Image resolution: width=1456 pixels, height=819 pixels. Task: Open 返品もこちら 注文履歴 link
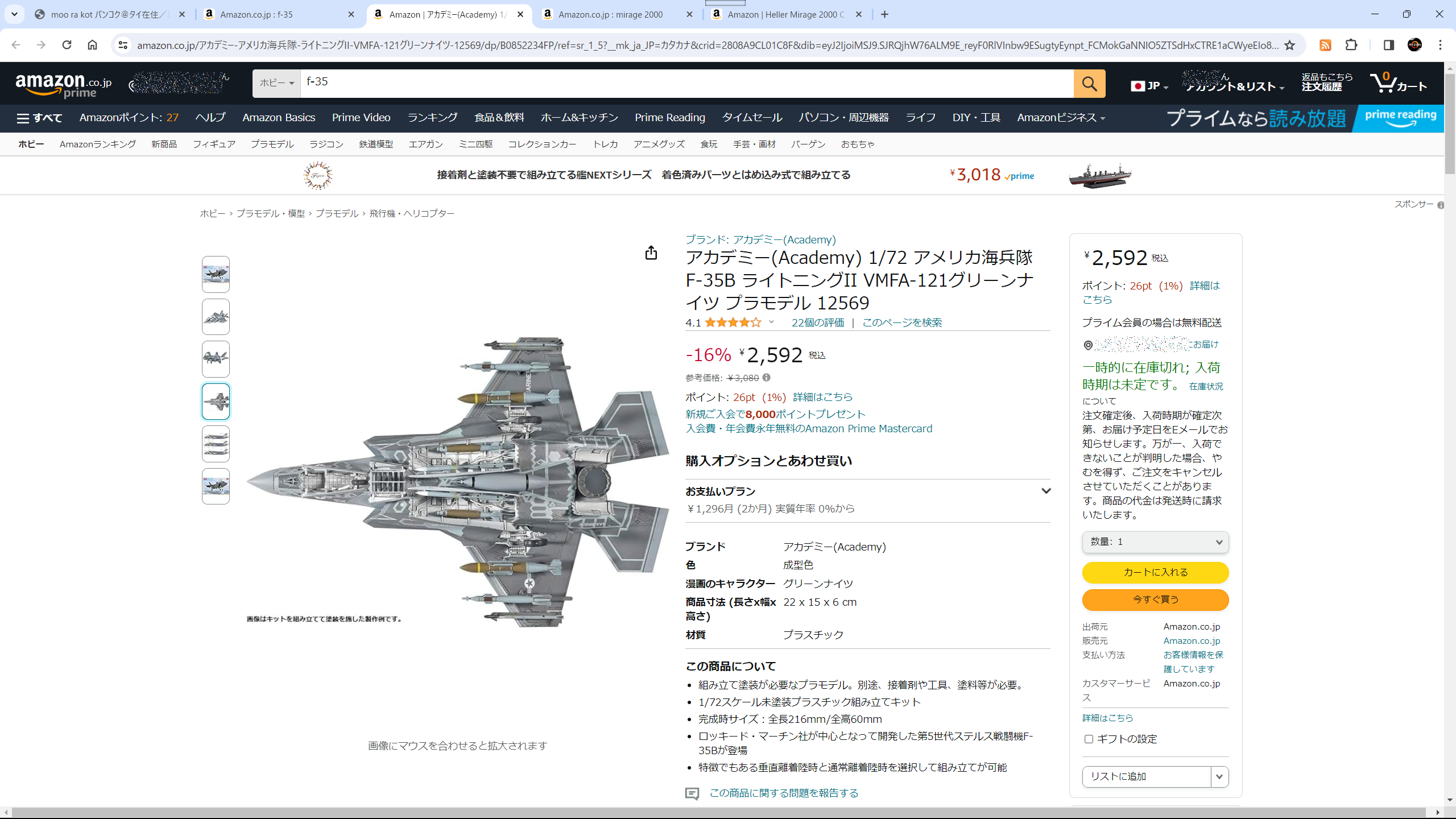(1326, 82)
